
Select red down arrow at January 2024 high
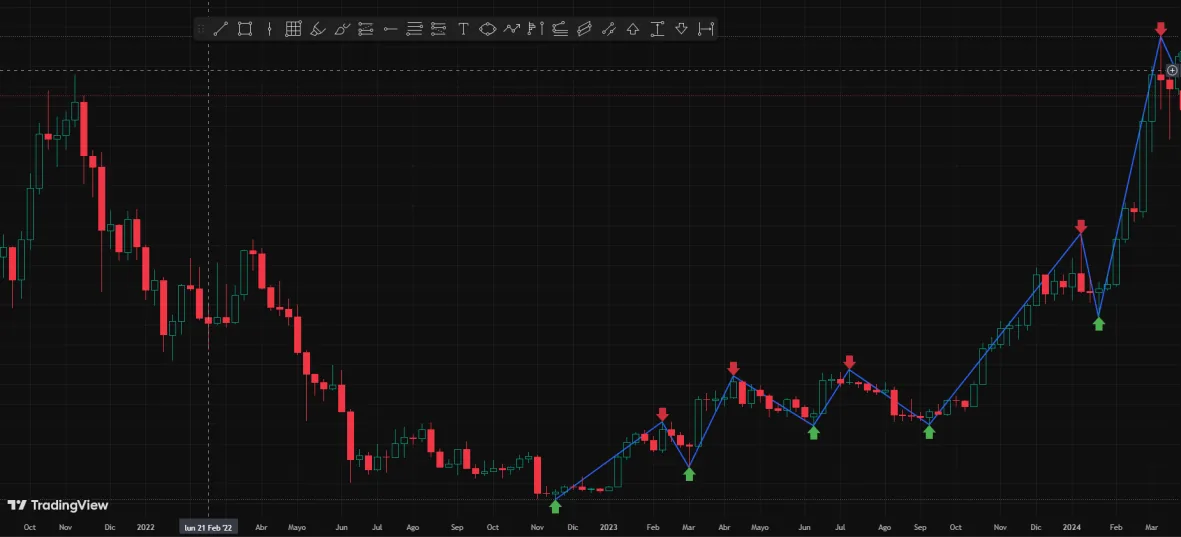tap(1081, 226)
